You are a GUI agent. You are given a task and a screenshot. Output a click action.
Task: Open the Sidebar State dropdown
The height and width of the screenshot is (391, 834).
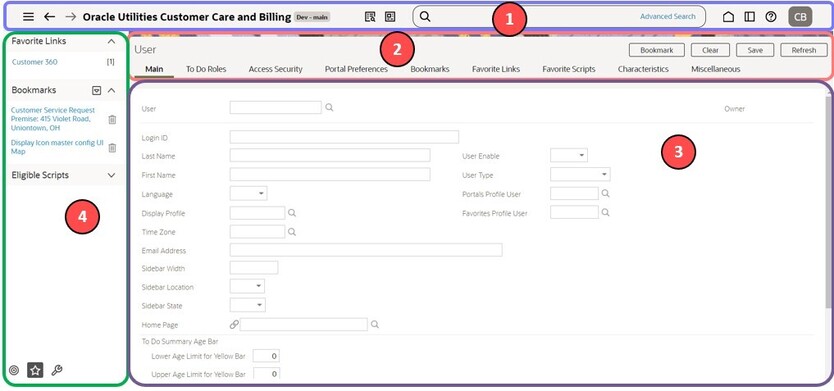[248, 305]
